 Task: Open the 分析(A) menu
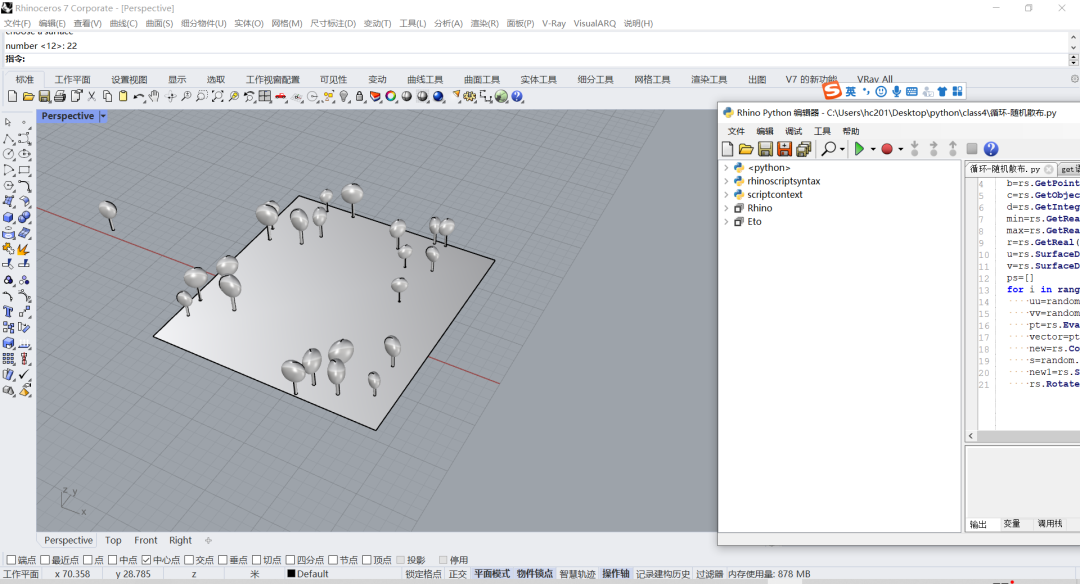[x=448, y=23]
